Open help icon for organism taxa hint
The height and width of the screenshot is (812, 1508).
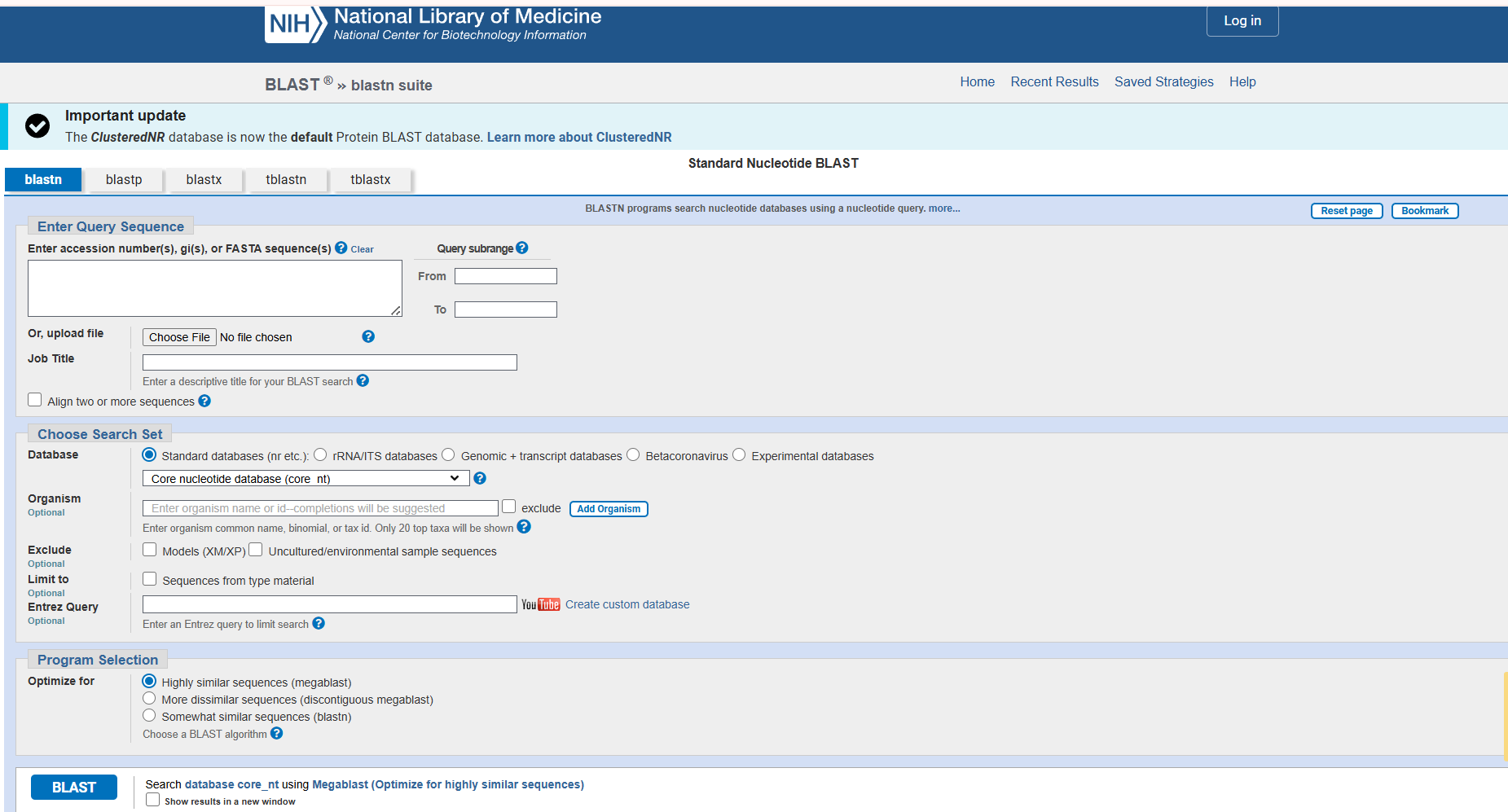[524, 527]
